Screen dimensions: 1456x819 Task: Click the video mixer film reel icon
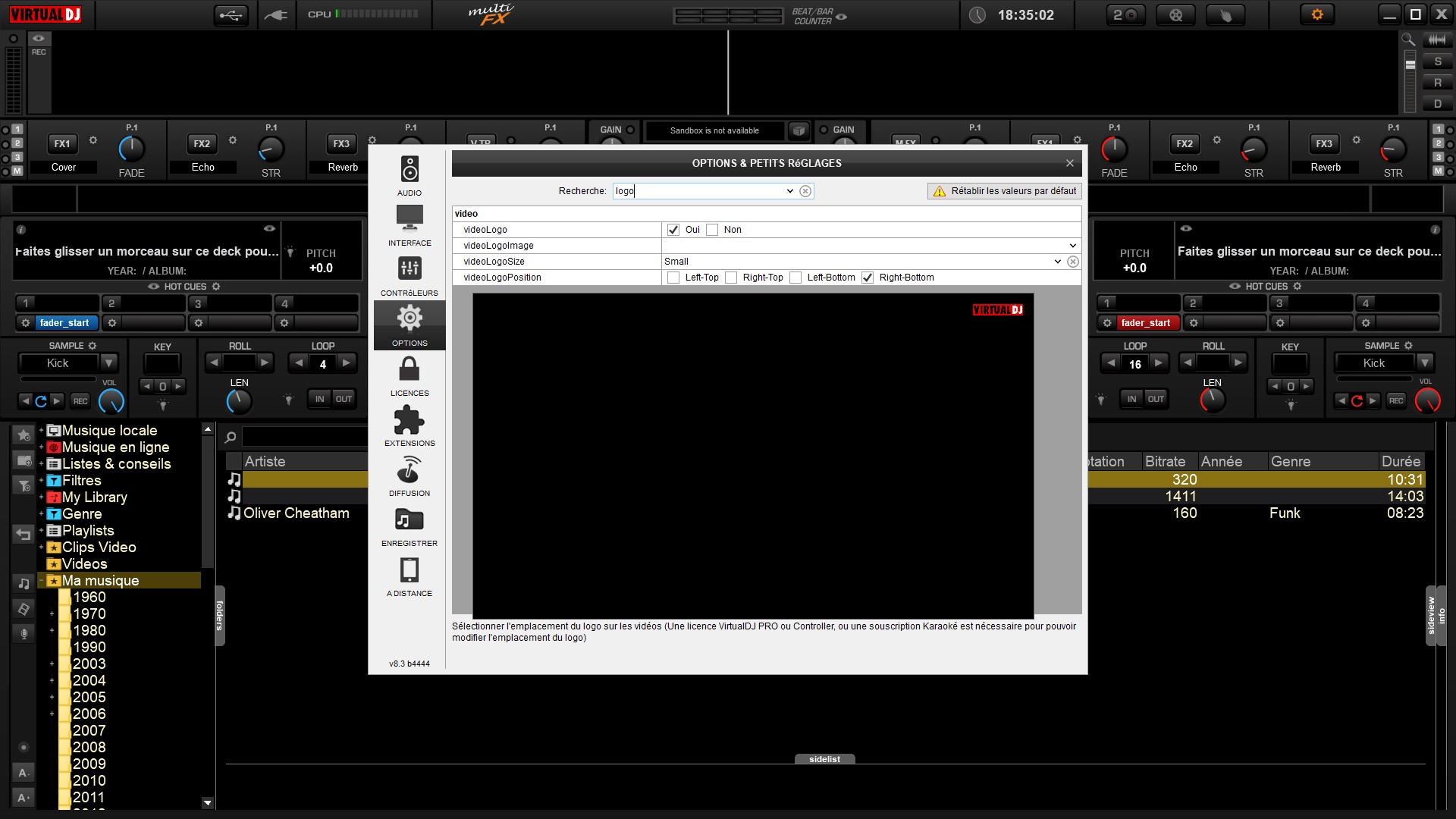tap(1175, 14)
